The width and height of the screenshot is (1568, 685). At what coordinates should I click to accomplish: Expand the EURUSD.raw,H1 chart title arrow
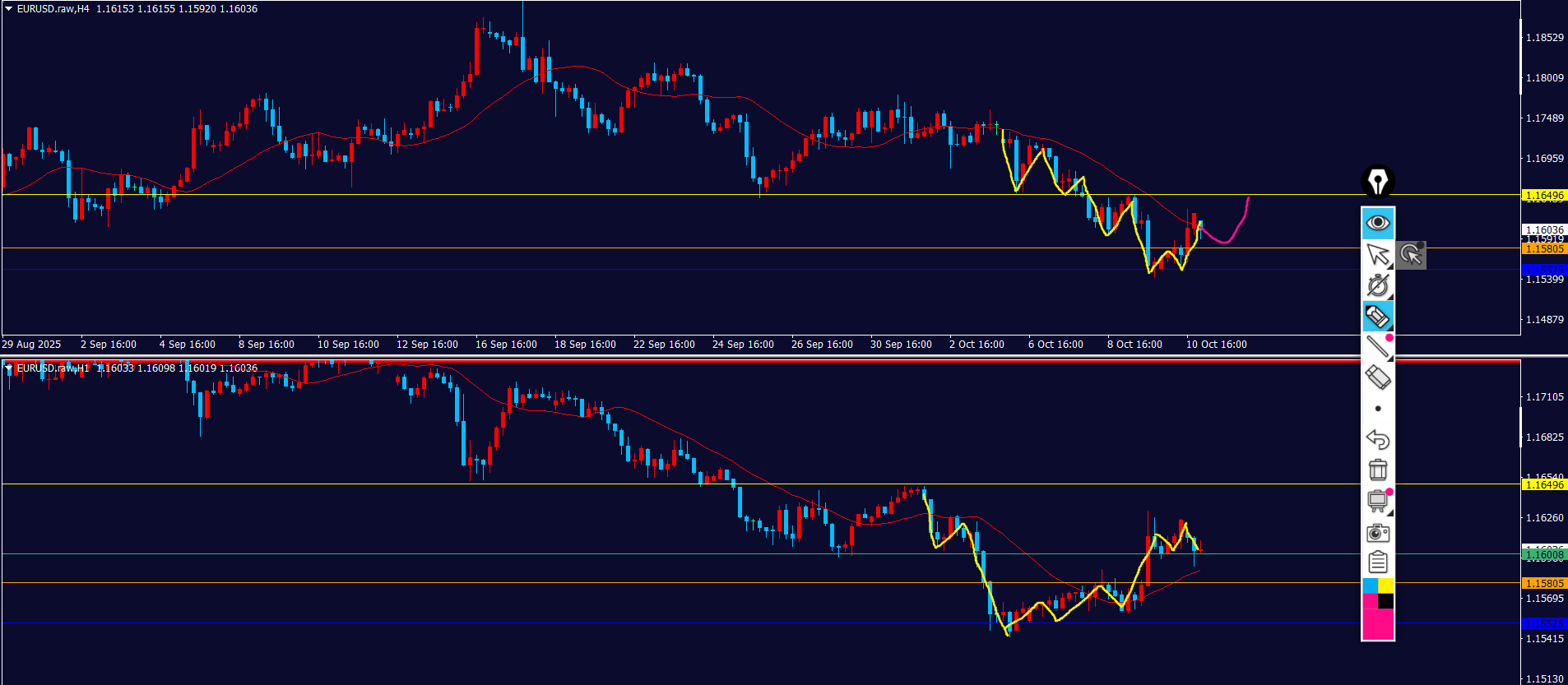8,369
